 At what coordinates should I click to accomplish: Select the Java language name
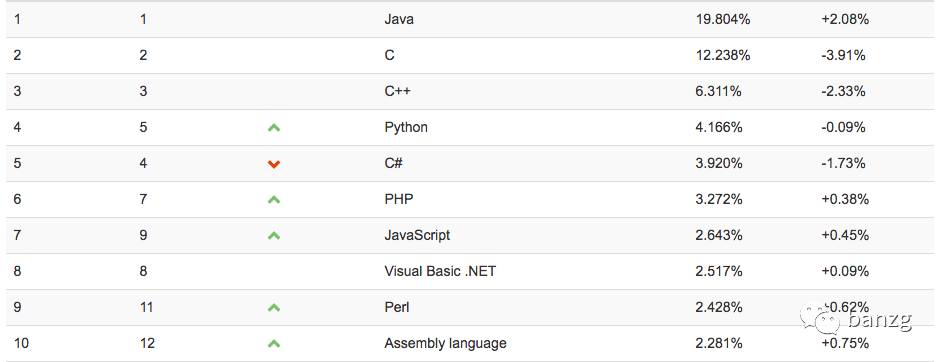pos(399,19)
